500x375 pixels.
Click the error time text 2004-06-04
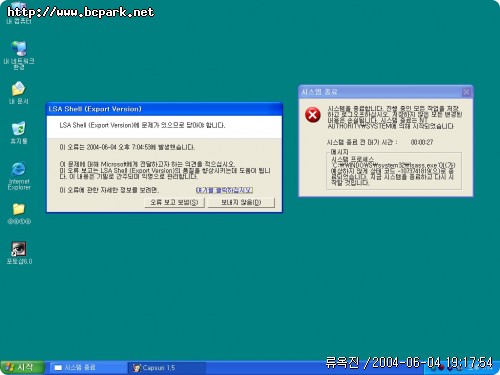point(101,147)
